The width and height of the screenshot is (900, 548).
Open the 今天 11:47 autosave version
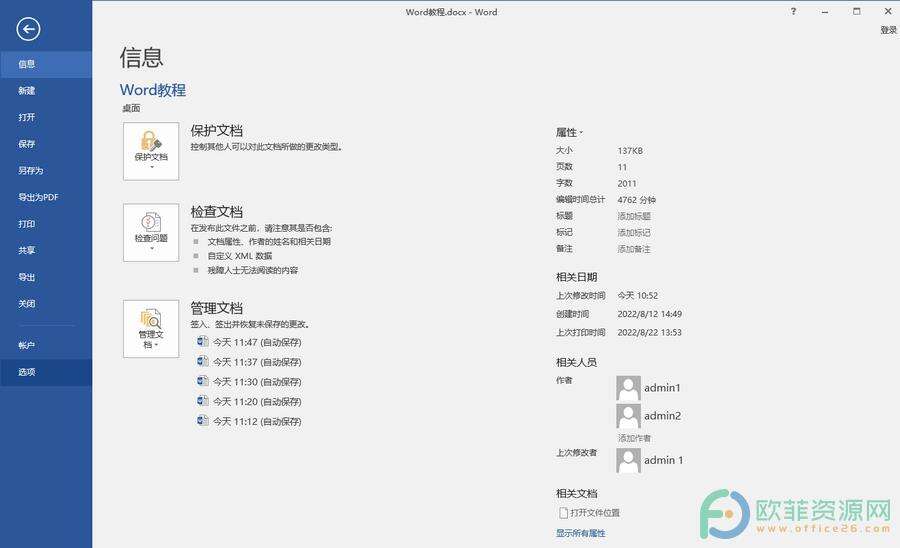pyautogui.click(x=249, y=343)
